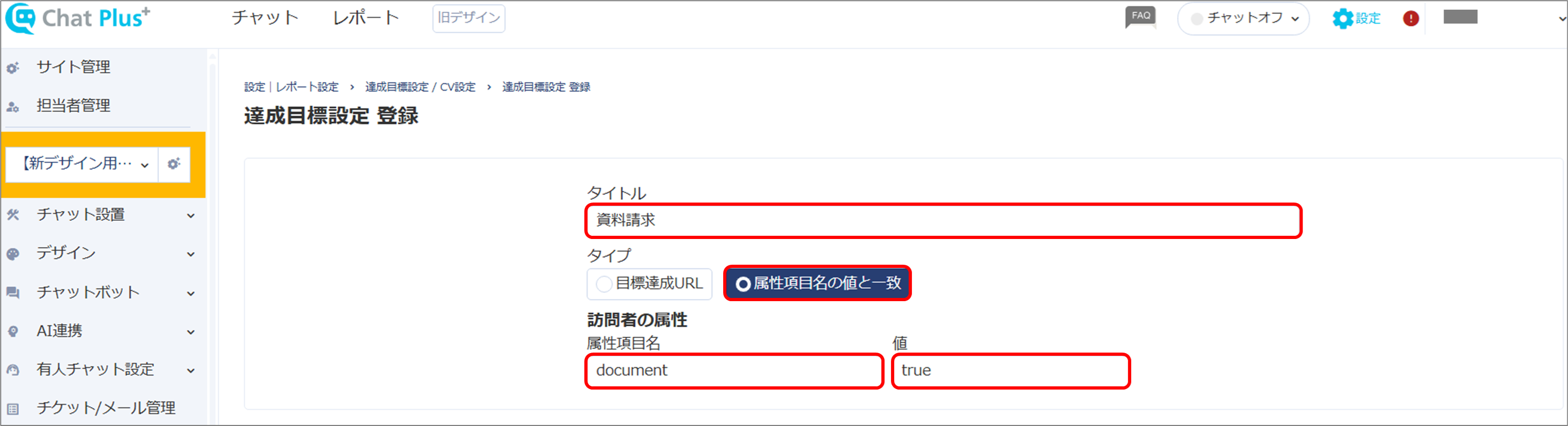The height and width of the screenshot is (426, 1568).
Task: Click the チケット/メール管理 list icon
Action: 13,409
